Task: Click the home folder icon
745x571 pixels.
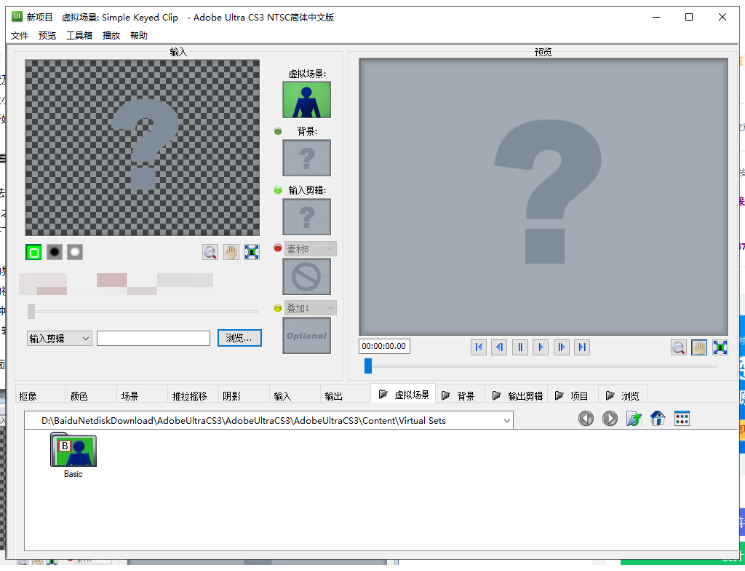Action: pyautogui.click(x=658, y=419)
